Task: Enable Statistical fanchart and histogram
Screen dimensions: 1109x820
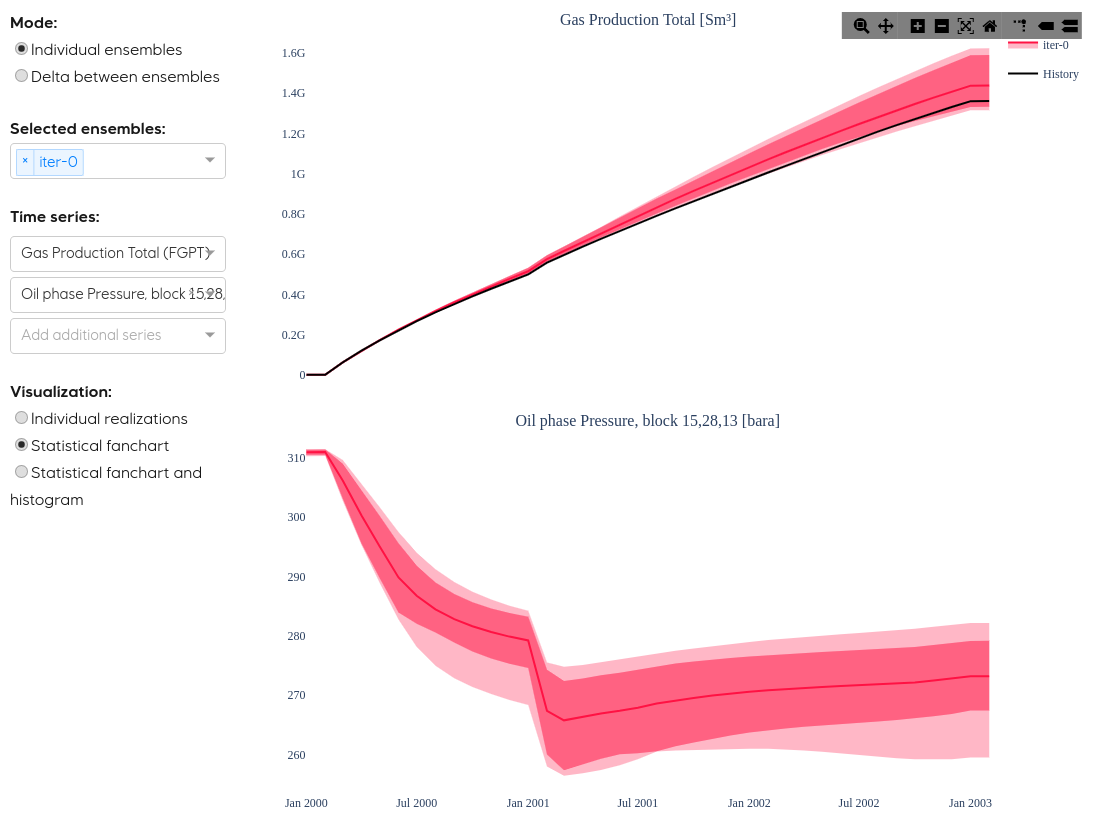Action: click(x=21, y=472)
